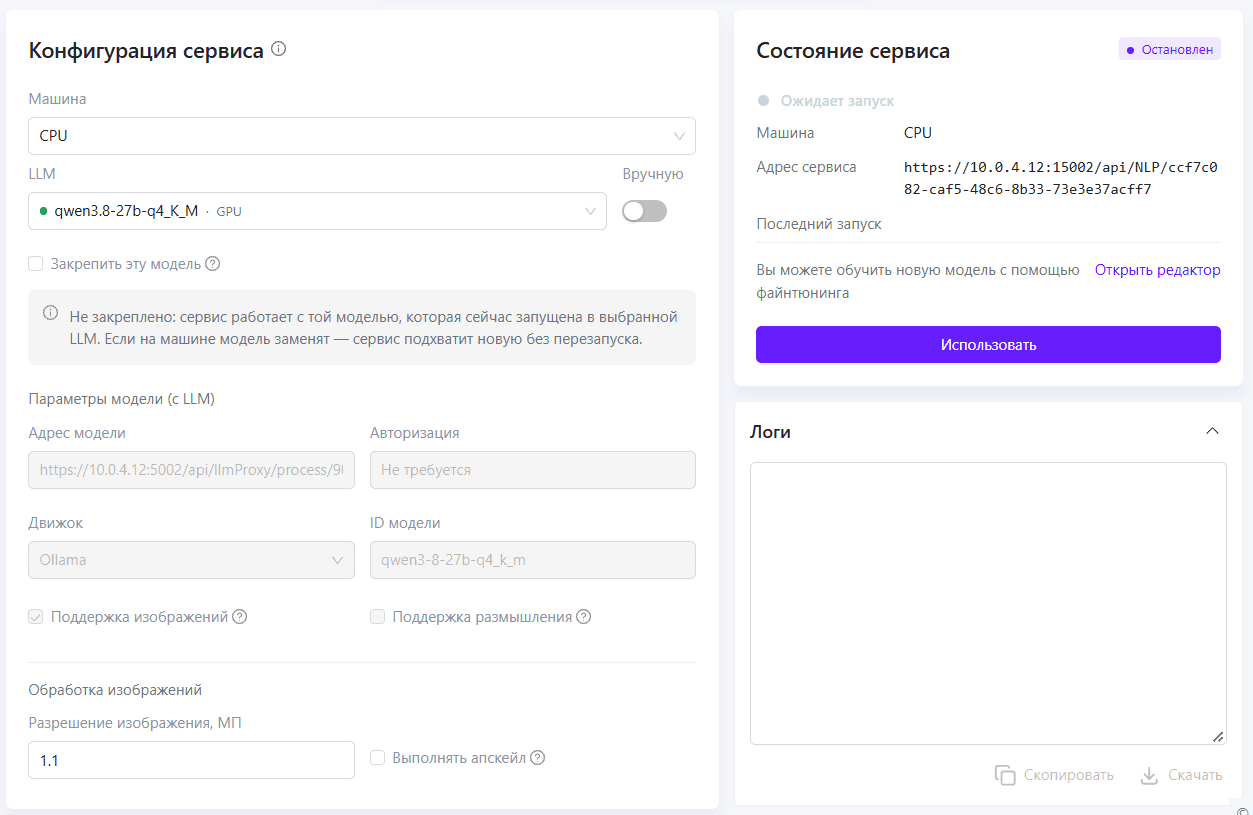Click help icon for Поддержка изображений

(x=240, y=617)
